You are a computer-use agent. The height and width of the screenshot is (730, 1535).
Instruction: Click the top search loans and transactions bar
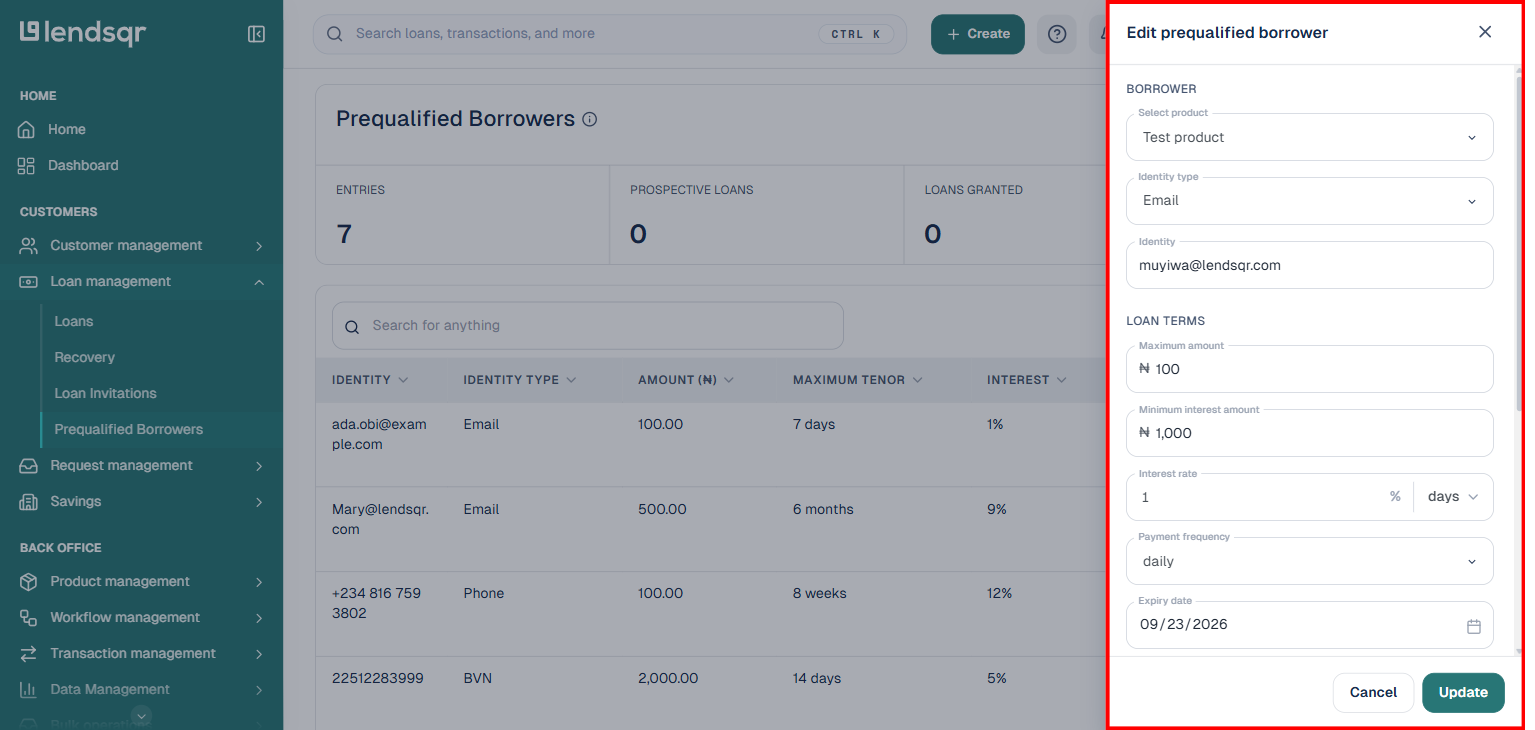(610, 34)
